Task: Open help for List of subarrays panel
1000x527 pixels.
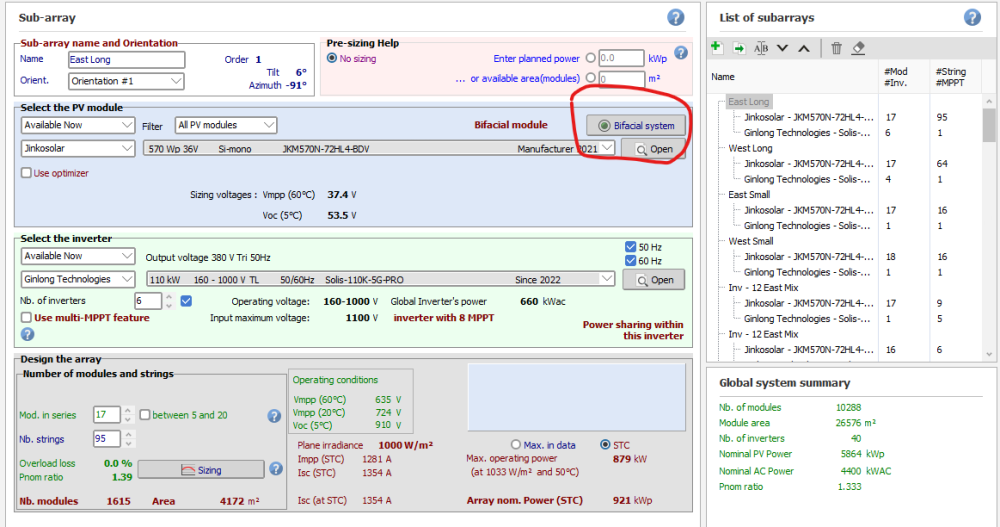Action: point(972,17)
